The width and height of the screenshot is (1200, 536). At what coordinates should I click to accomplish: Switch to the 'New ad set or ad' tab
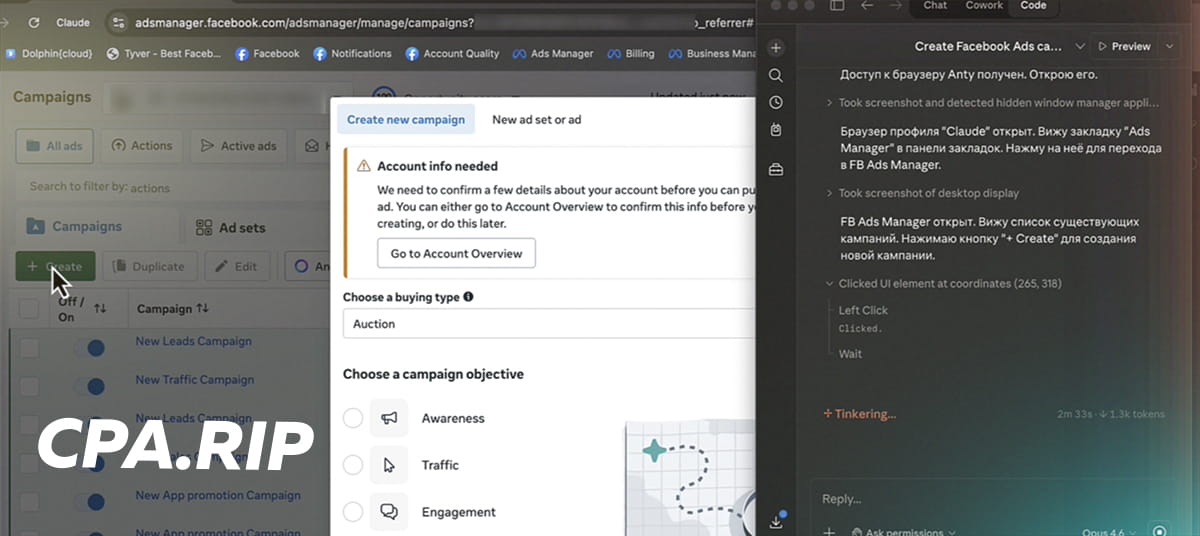pos(536,120)
